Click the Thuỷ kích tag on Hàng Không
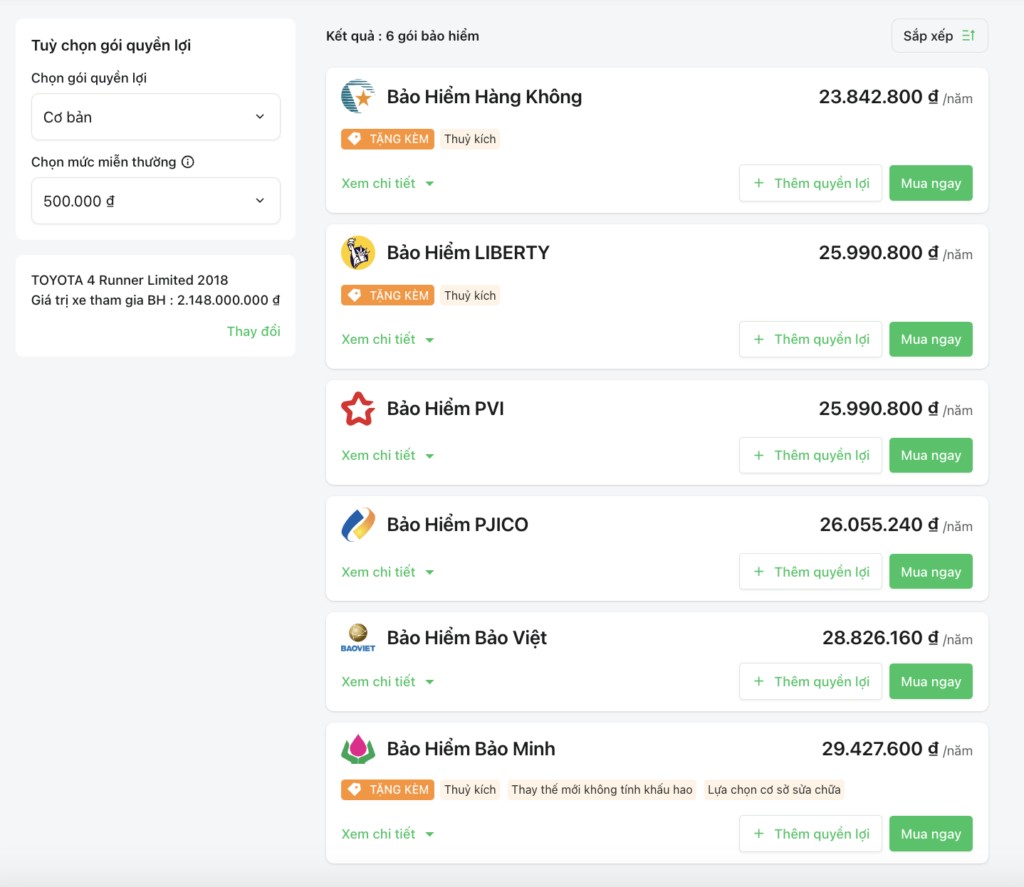The width and height of the screenshot is (1024, 887). click(x=470, y=139)
